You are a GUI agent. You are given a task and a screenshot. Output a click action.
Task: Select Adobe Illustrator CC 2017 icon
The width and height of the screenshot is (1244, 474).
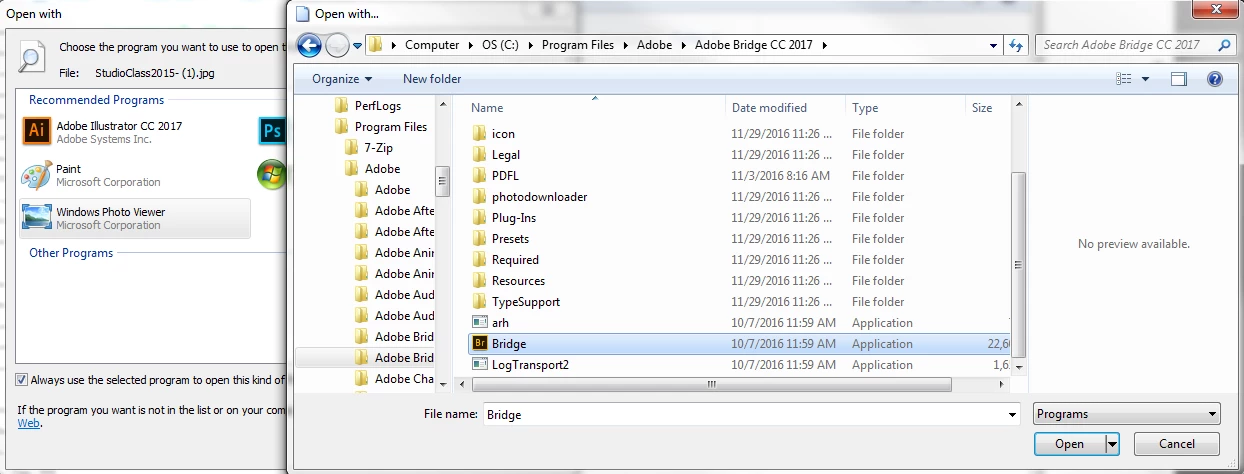coord(37,131)
